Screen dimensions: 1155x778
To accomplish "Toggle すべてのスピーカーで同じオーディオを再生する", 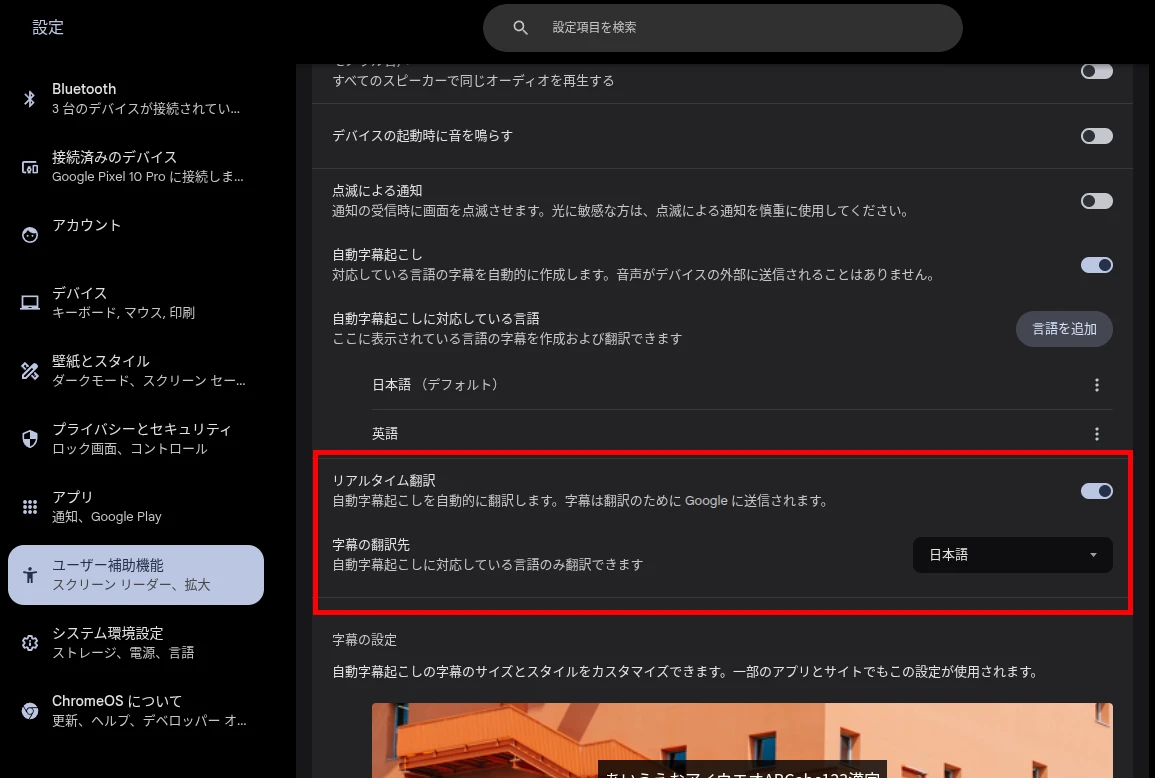I will pyautogui.click(x=1096, y=70).
